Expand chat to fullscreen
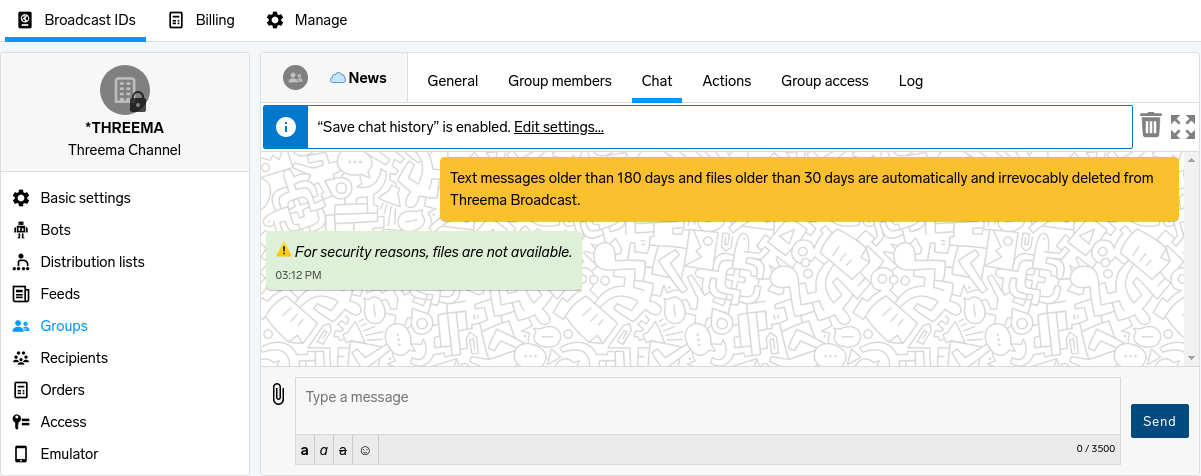This screenshot has height=476, width=1201. 1183,126
